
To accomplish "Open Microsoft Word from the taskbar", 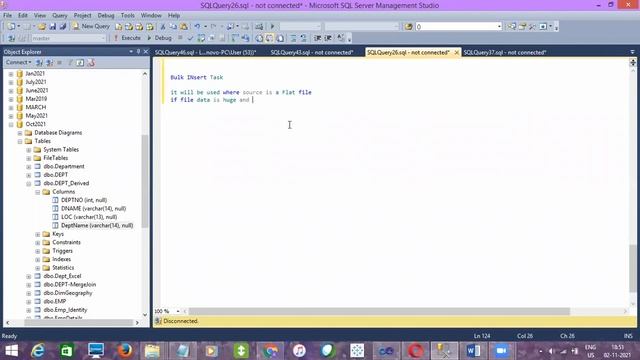I will point(473,351).
